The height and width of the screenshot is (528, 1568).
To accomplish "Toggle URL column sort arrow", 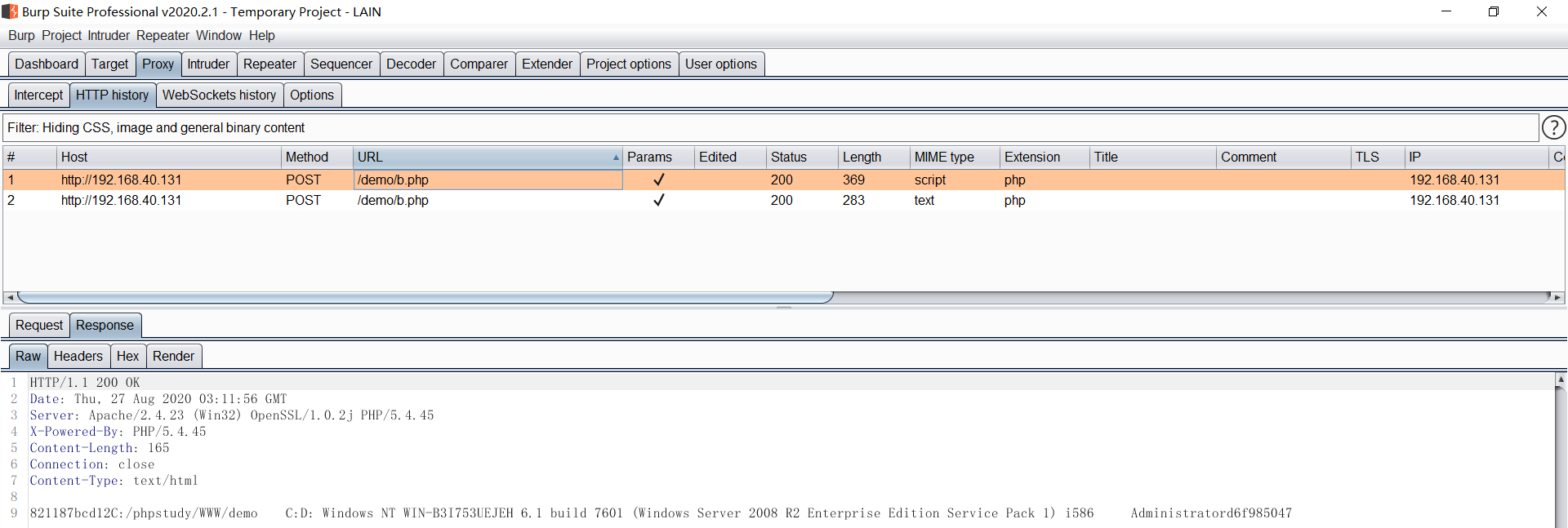I will click(616, 157).
